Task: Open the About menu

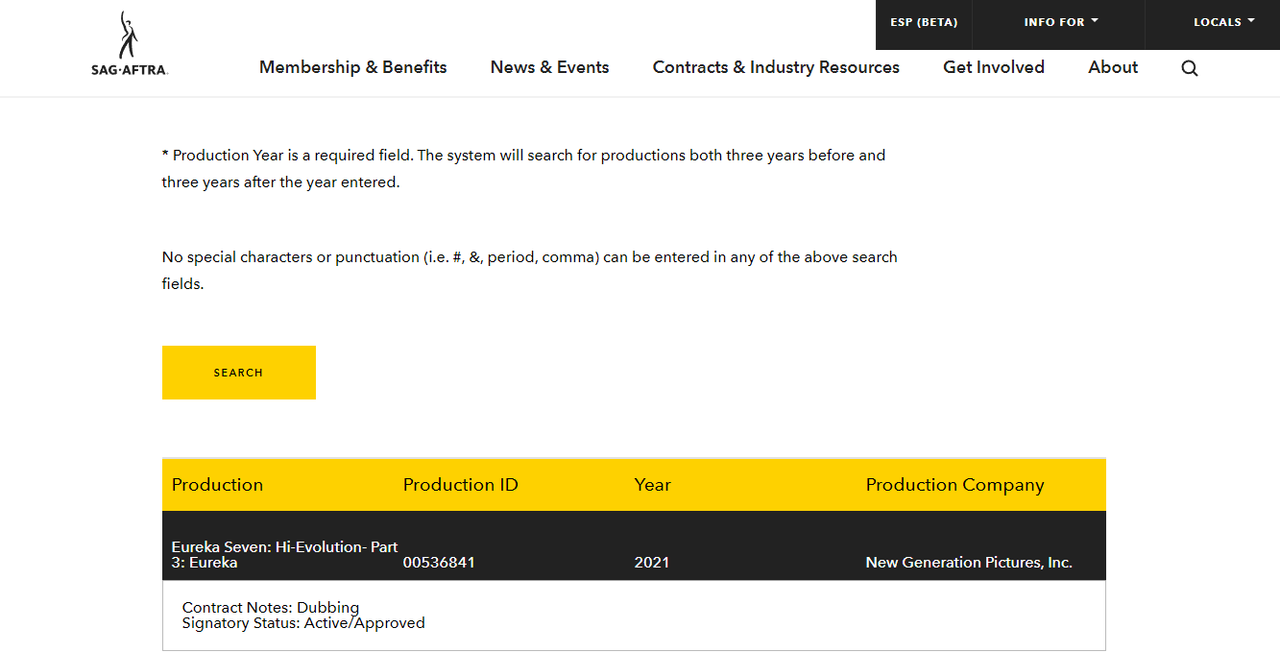Action: [1113, 67]
